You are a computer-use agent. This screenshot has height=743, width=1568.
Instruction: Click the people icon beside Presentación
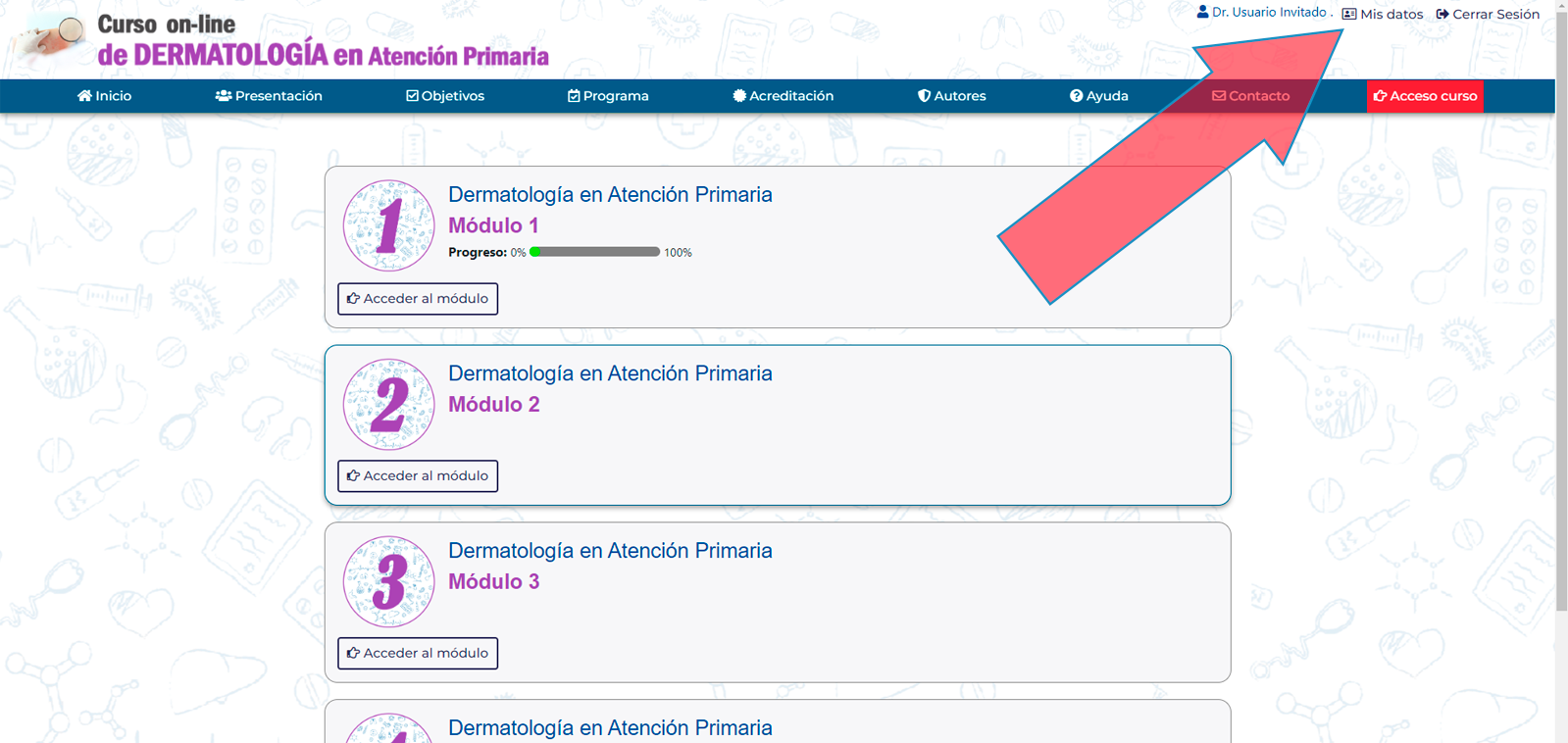(224, 96)
